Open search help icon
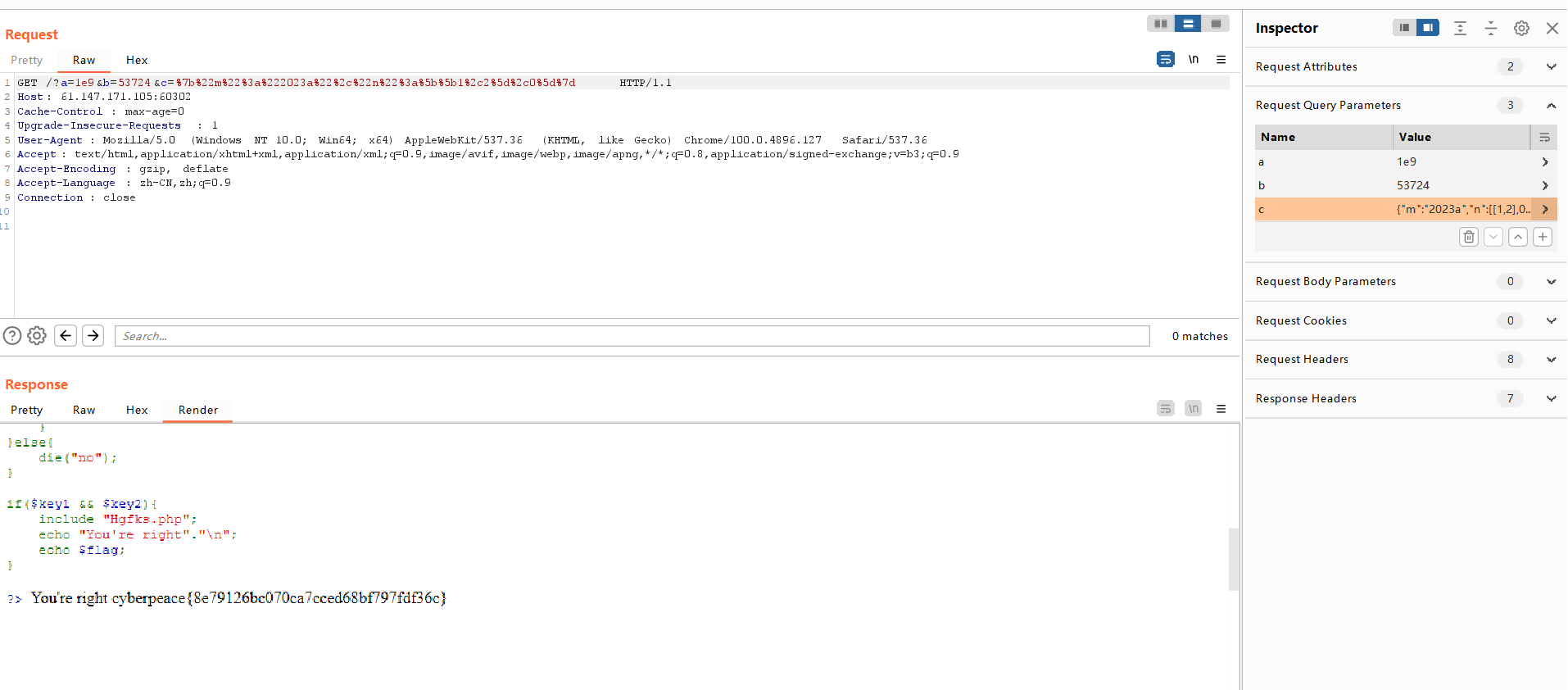The width and height of the screenshot is (1568, 690). [x=12, y=335]
